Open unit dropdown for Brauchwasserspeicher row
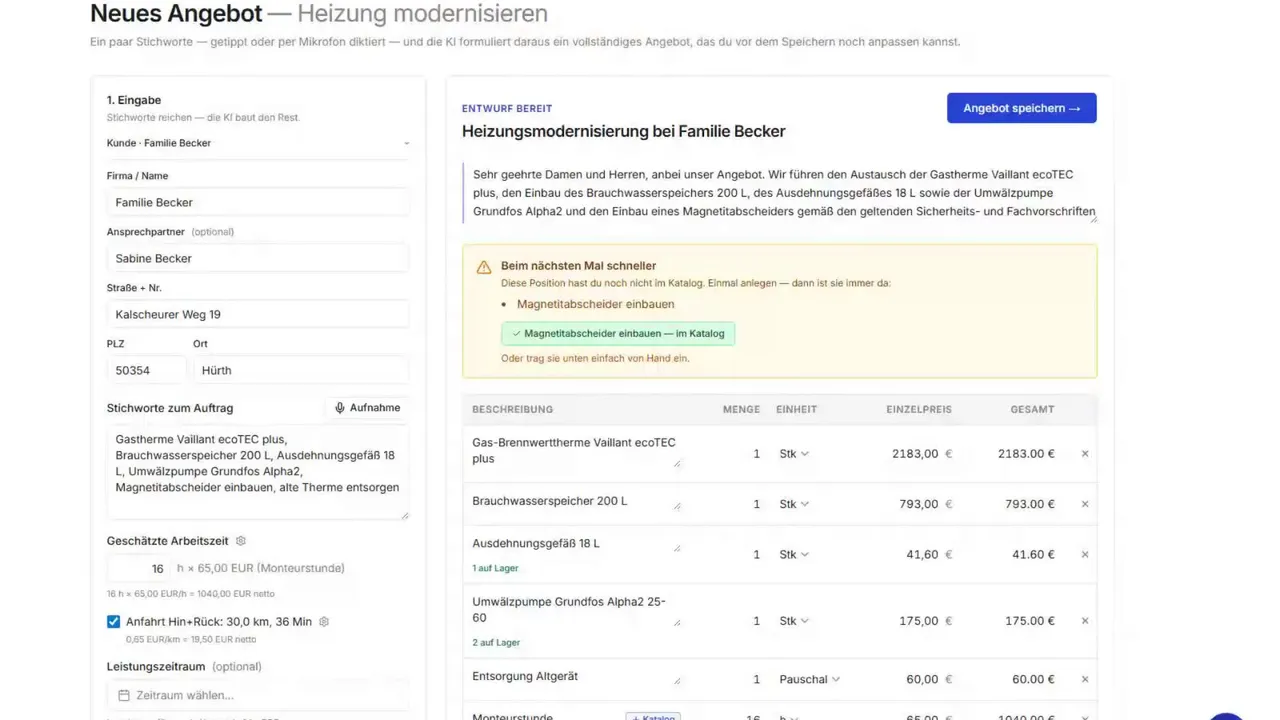Viewport: 1280px width, 720px height. [x=795, y=504]
